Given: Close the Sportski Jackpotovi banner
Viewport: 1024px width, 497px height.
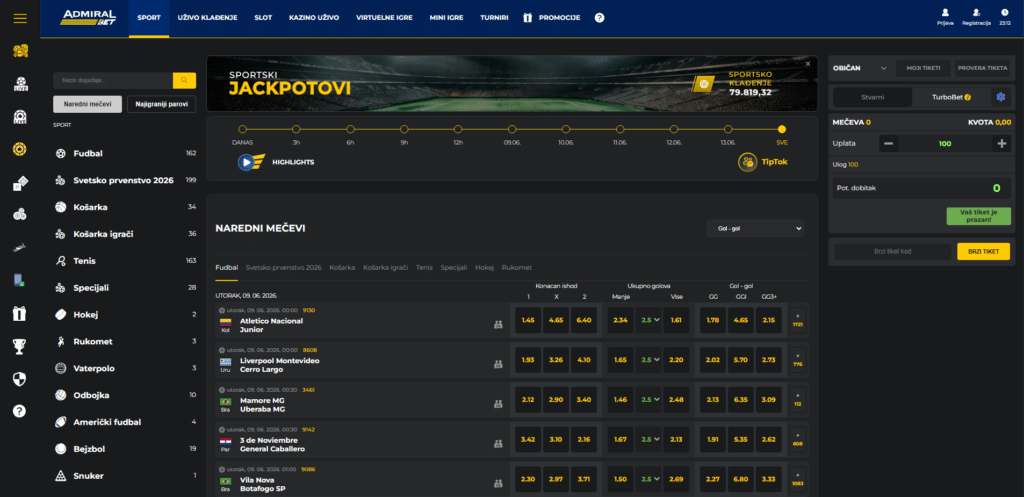Looking at the screenshot, I should [x=808, y=63].
